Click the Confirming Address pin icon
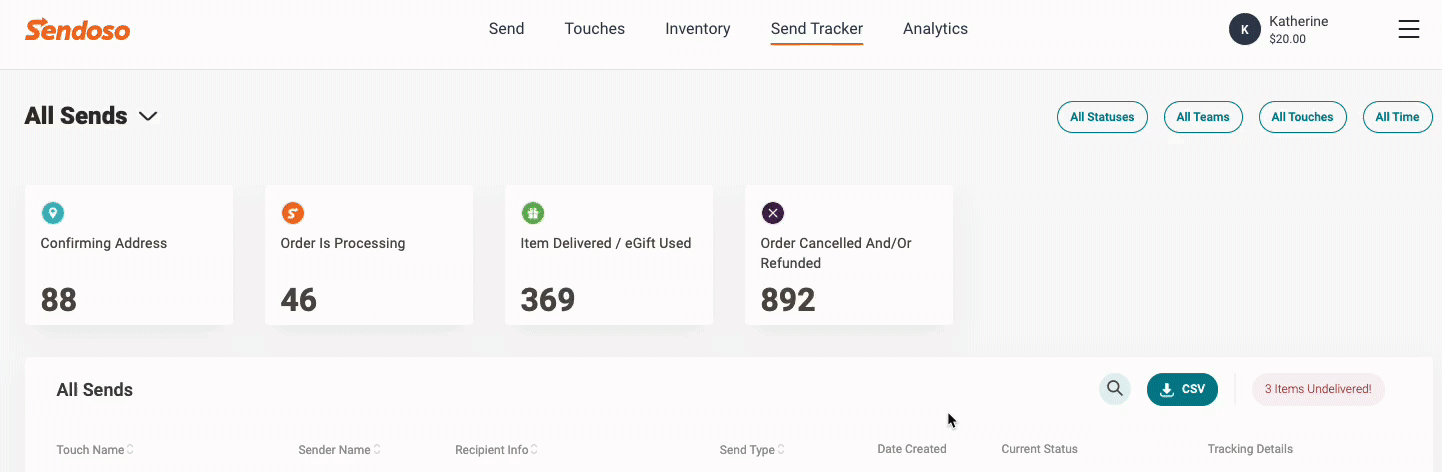This screenshot has width=1442, height=472. (53, 213)
